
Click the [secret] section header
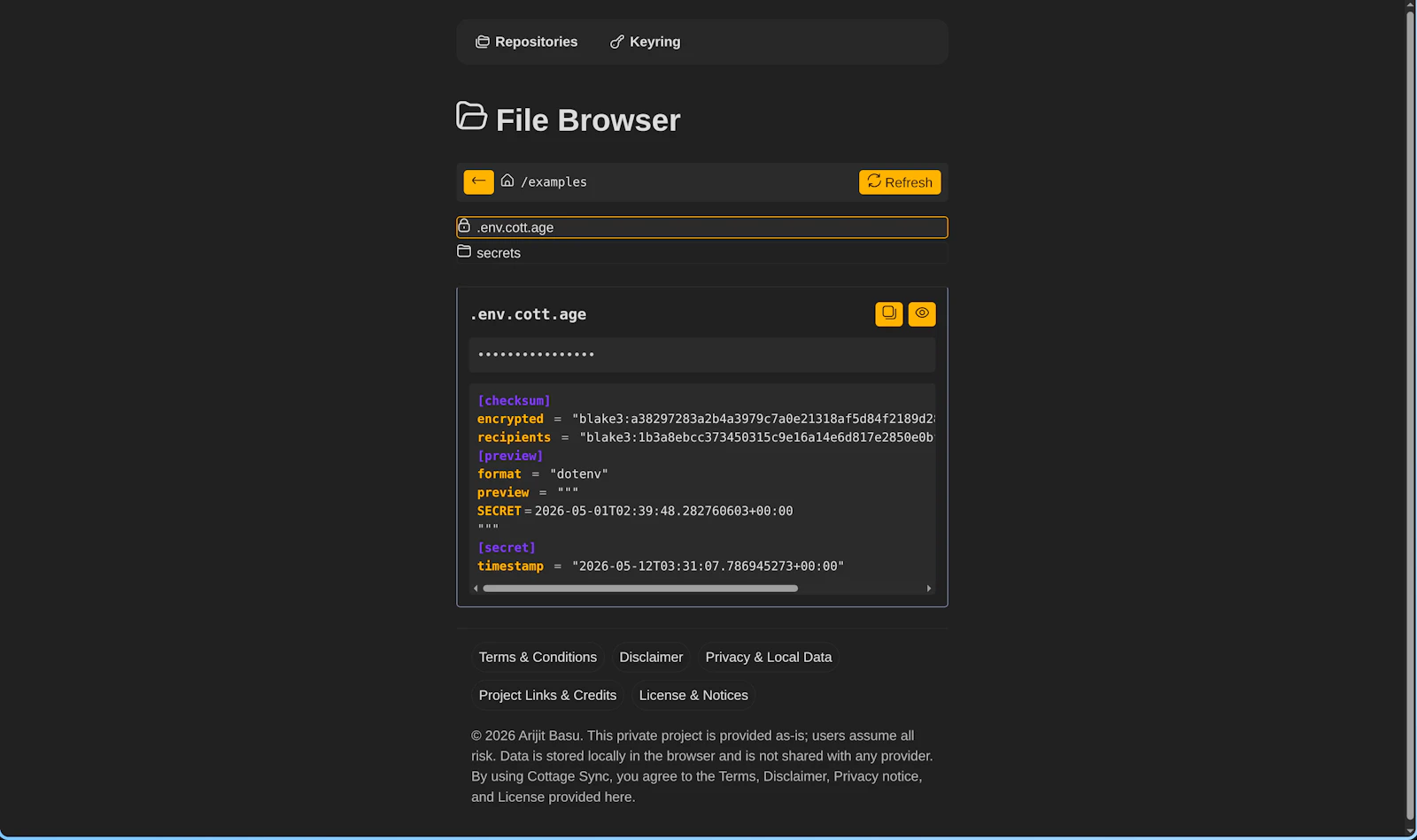(x=507, y=548)
